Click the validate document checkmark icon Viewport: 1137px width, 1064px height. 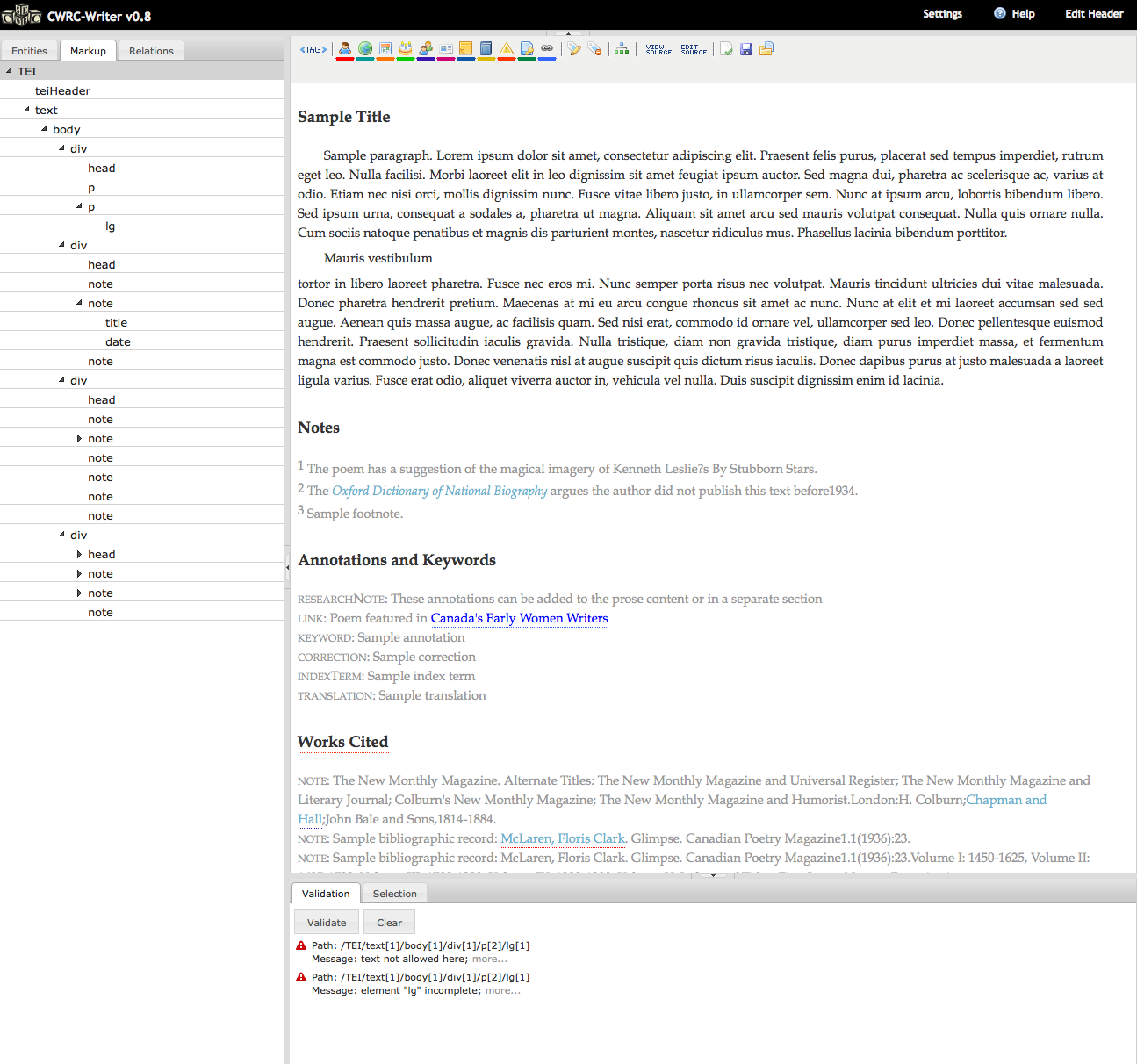(726, 49)
